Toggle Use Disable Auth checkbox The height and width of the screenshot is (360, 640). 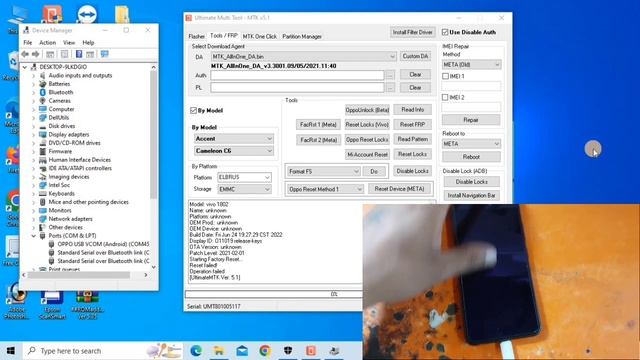pyautogui.click(x=445, y=32)
